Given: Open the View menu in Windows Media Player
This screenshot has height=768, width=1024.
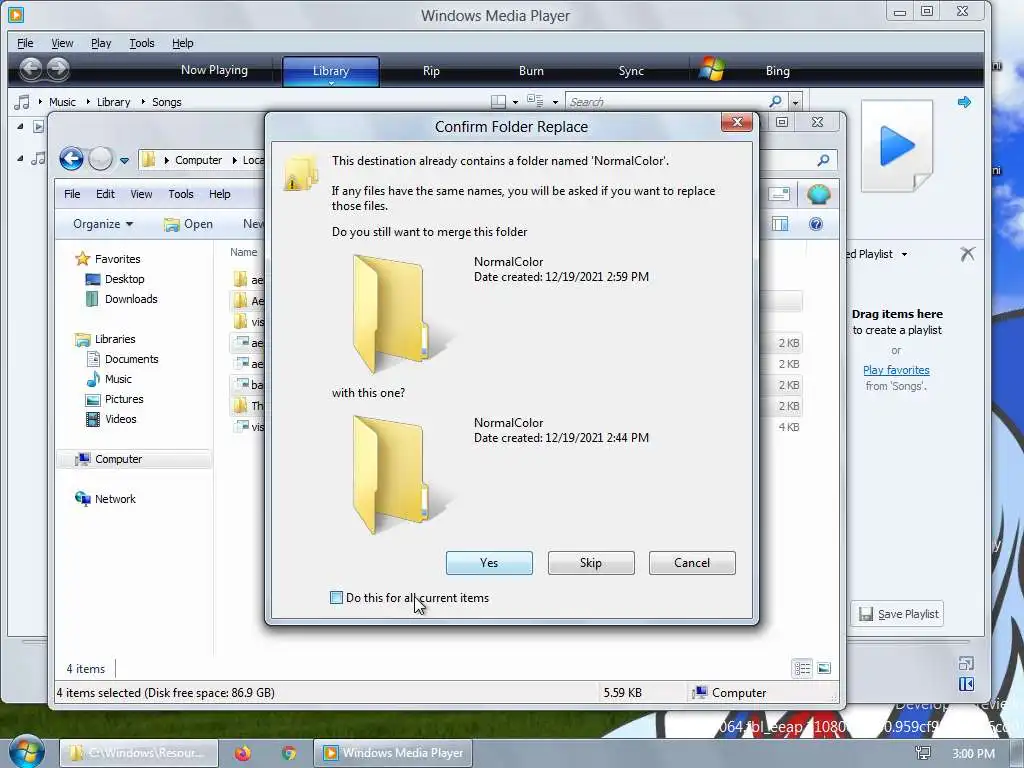Looking at the screenshot, I should point(62,43).
